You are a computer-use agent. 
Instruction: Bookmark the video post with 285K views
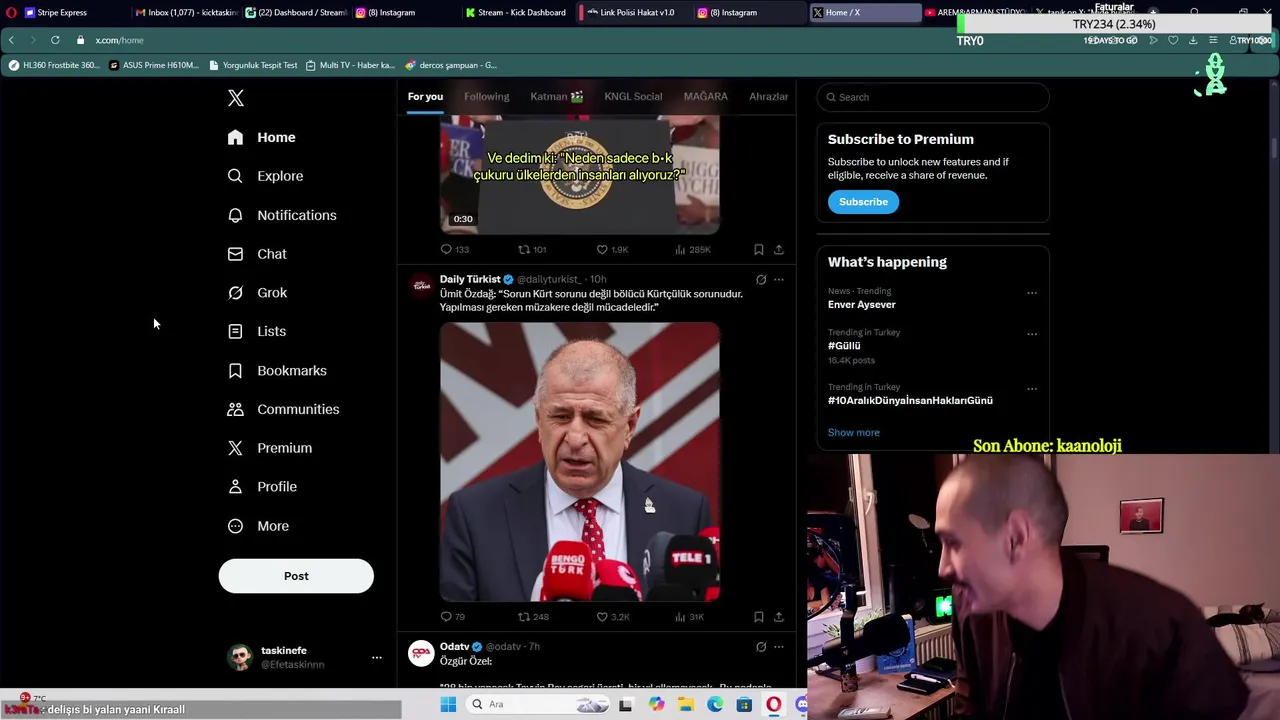(x=758, y=249)
